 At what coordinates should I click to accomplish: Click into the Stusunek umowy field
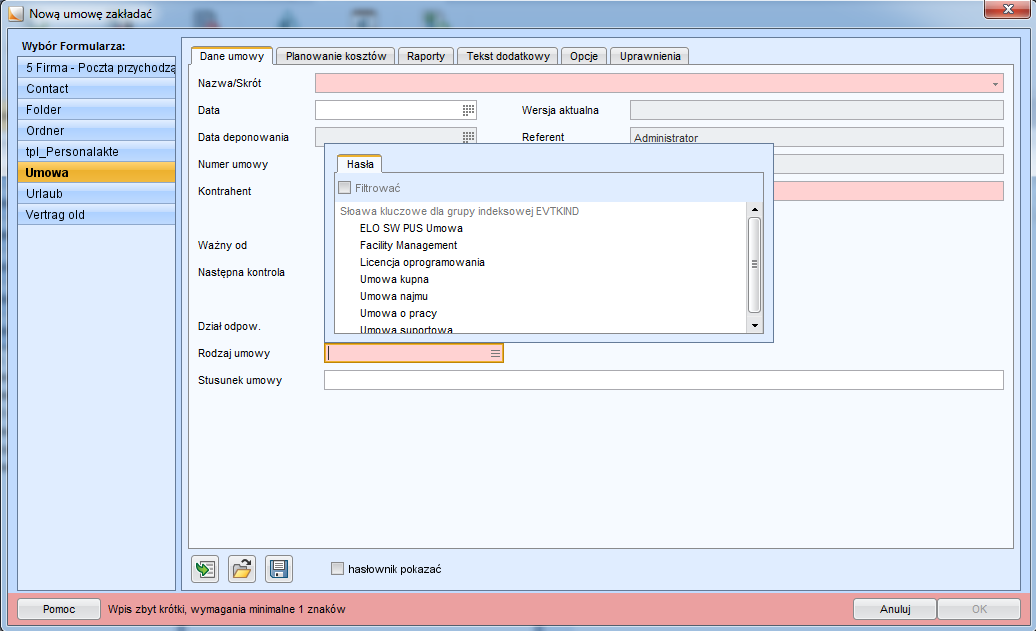(663, 380)
